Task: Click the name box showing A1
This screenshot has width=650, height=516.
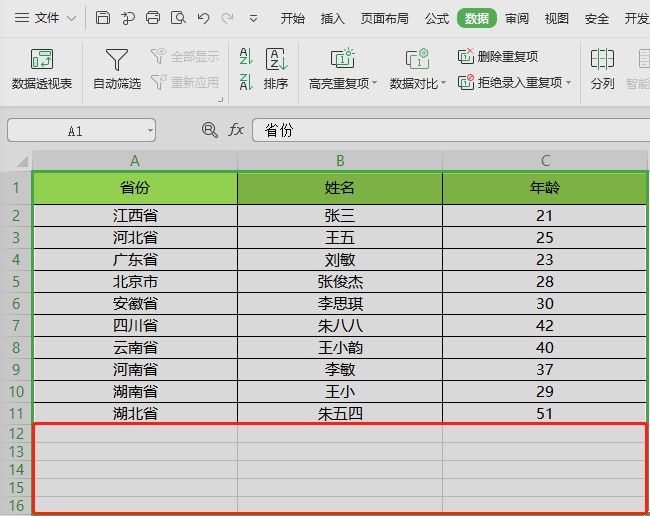Action: (x=75, y=131)
